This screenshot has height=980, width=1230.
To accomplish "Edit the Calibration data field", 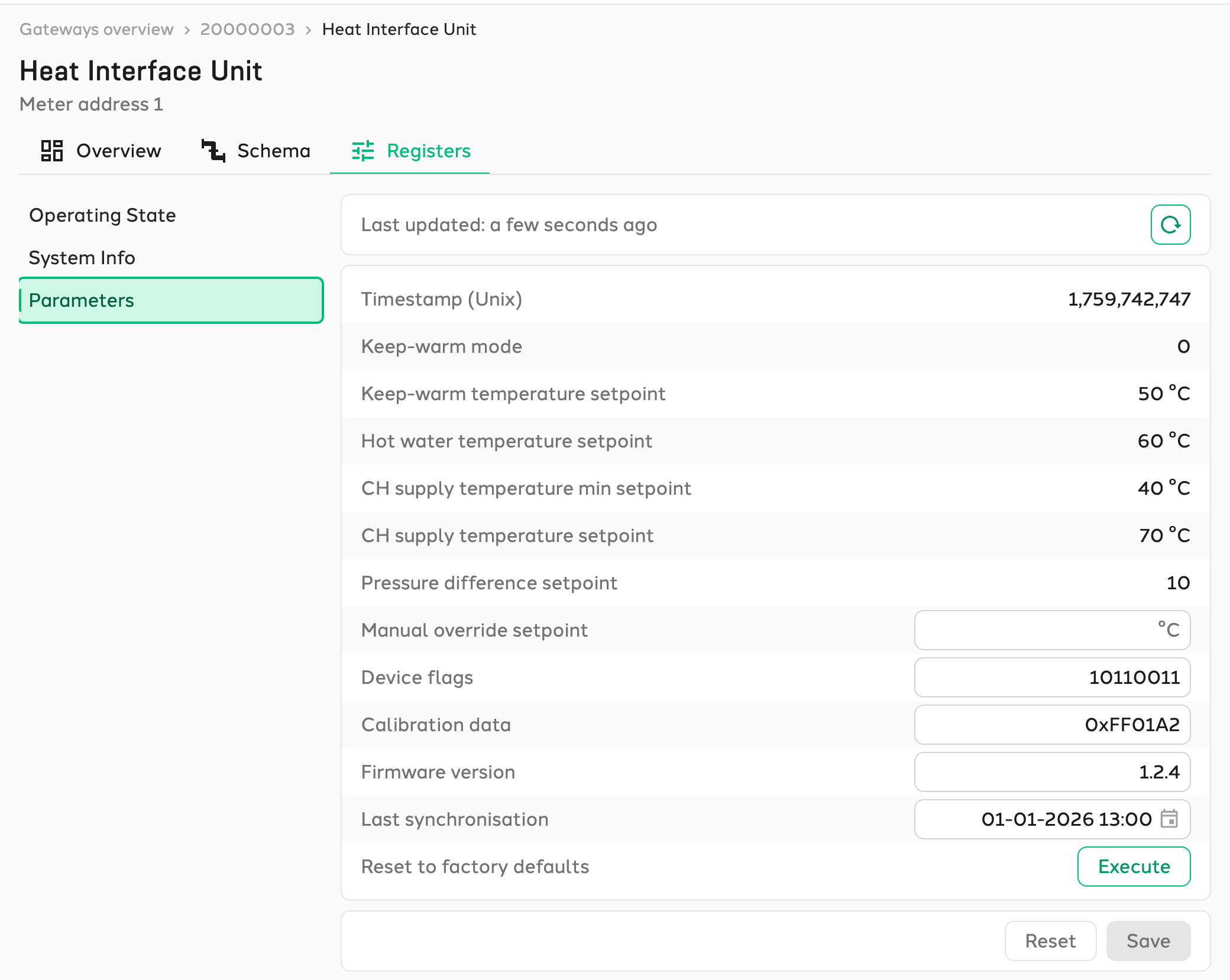I will [1052, 725].
